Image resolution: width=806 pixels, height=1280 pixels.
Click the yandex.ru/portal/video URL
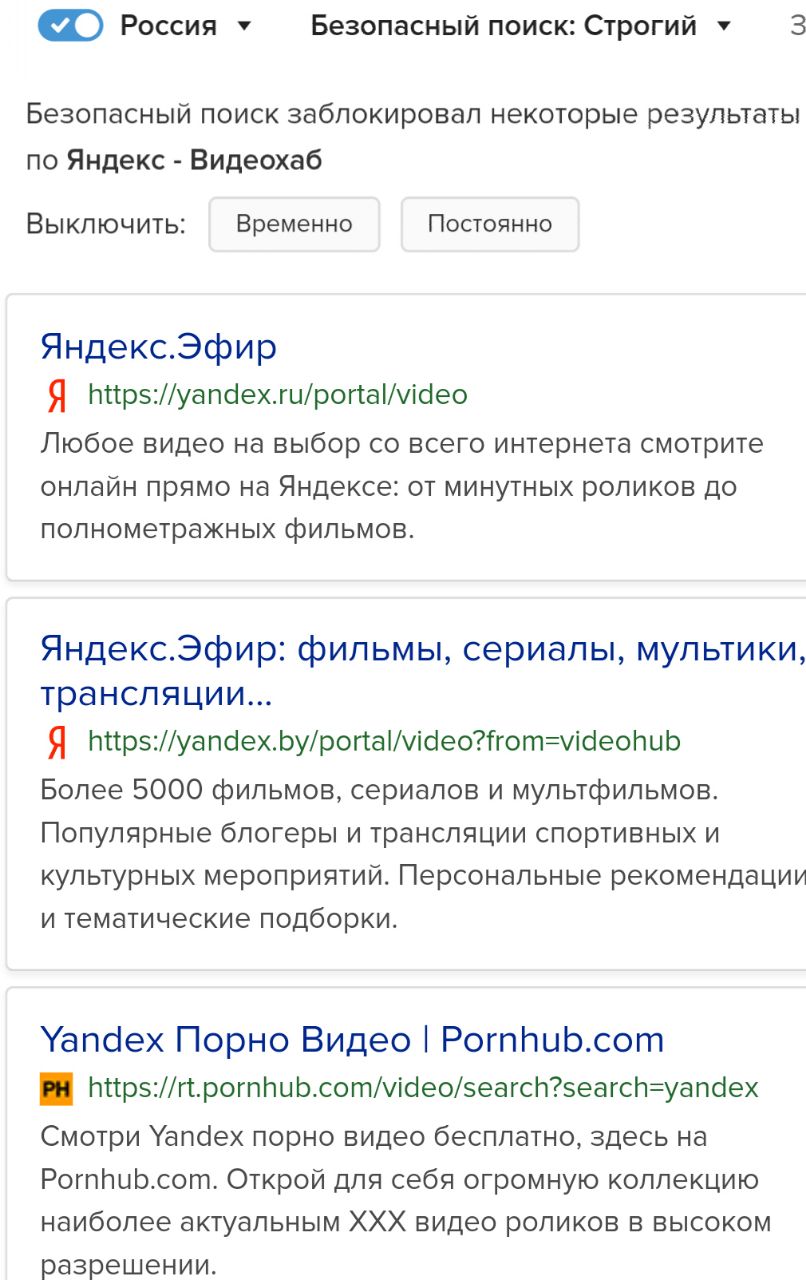coord(278,395)
